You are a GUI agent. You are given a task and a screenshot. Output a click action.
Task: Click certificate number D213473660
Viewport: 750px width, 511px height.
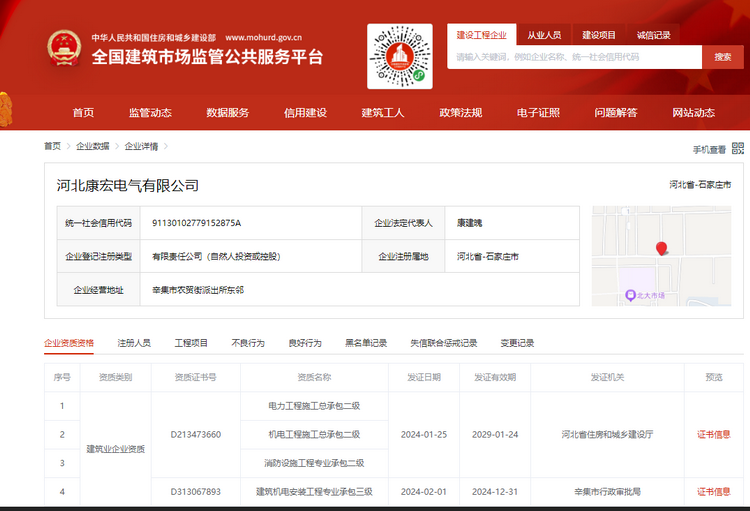pyautogui.click(x=196, y=434)
